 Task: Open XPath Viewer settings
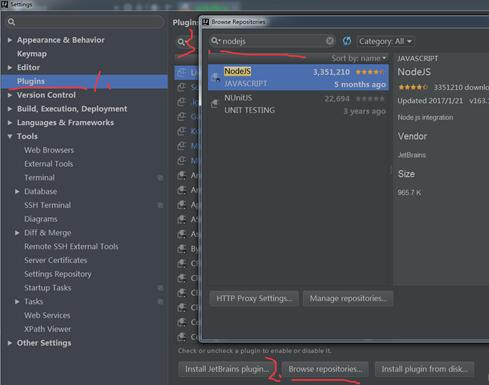click(48, 329)
